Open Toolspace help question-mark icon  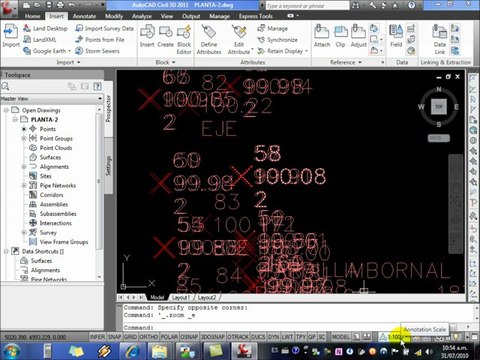pyautogui.click(x=97, y=86)
